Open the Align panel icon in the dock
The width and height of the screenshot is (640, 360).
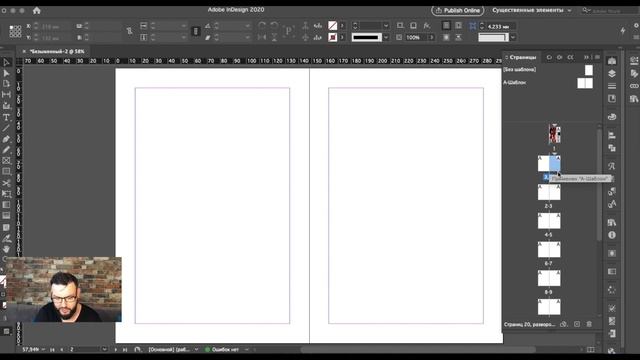[x=612, y=135]
